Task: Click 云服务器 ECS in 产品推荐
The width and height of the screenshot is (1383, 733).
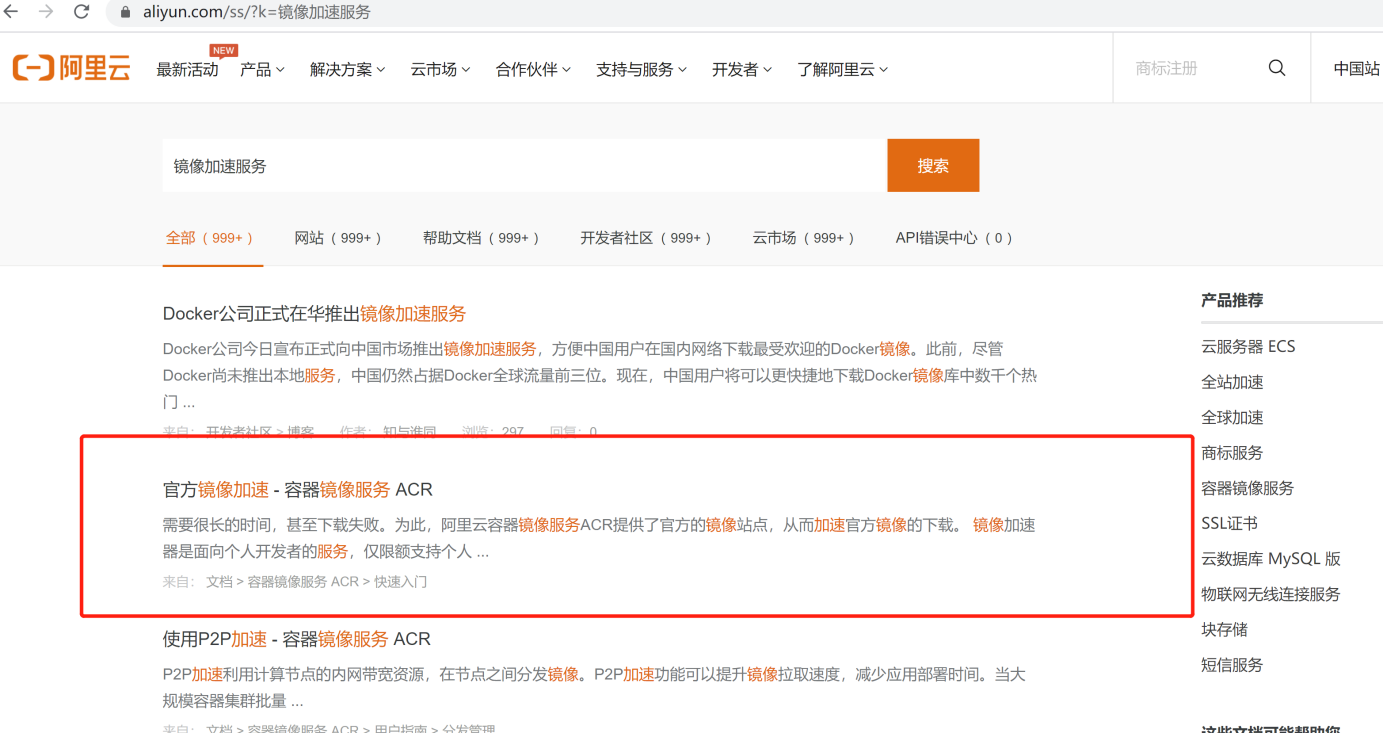Action: tap(1248, 347)
